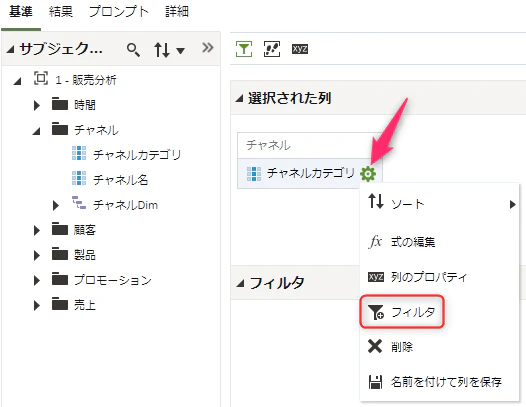
Task: Choose 名前を付けて列を保存 menu entry
Action: [439, 382]
